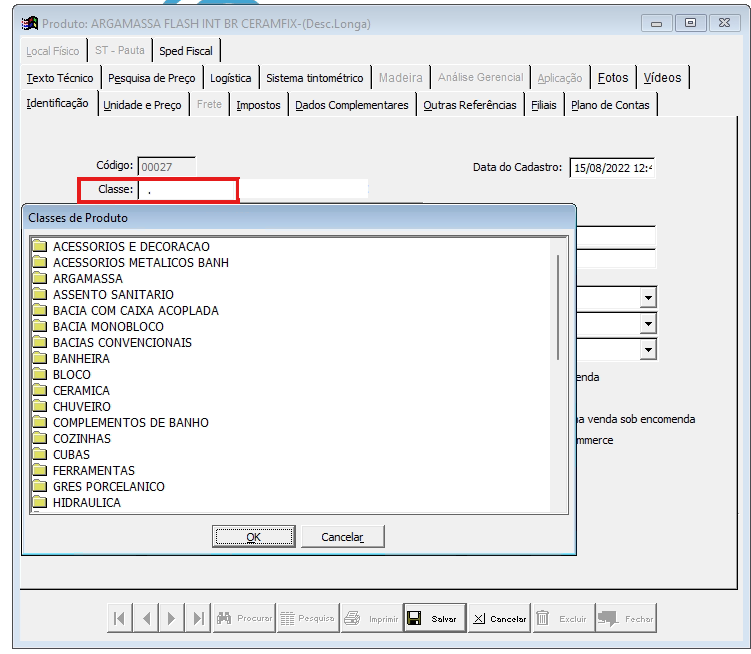This screenshot has height=654, width=751.
Task: Select the ARGAMASSA class folder
Action: click(88, 279)
